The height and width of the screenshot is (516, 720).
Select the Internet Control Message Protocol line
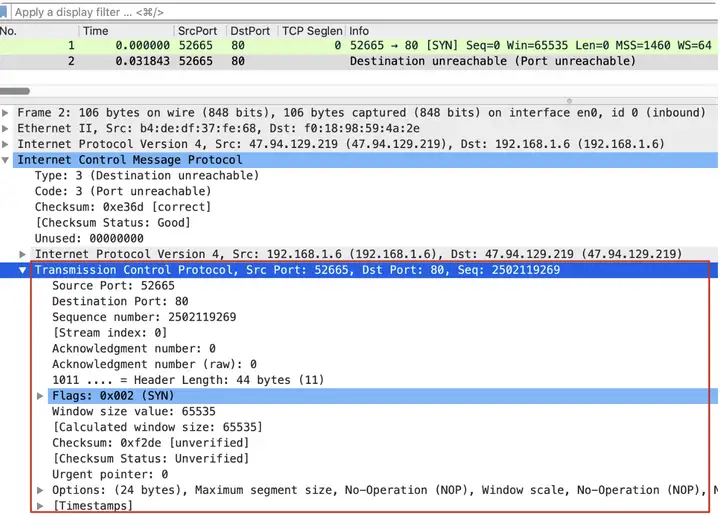click(x=365, y=160)
